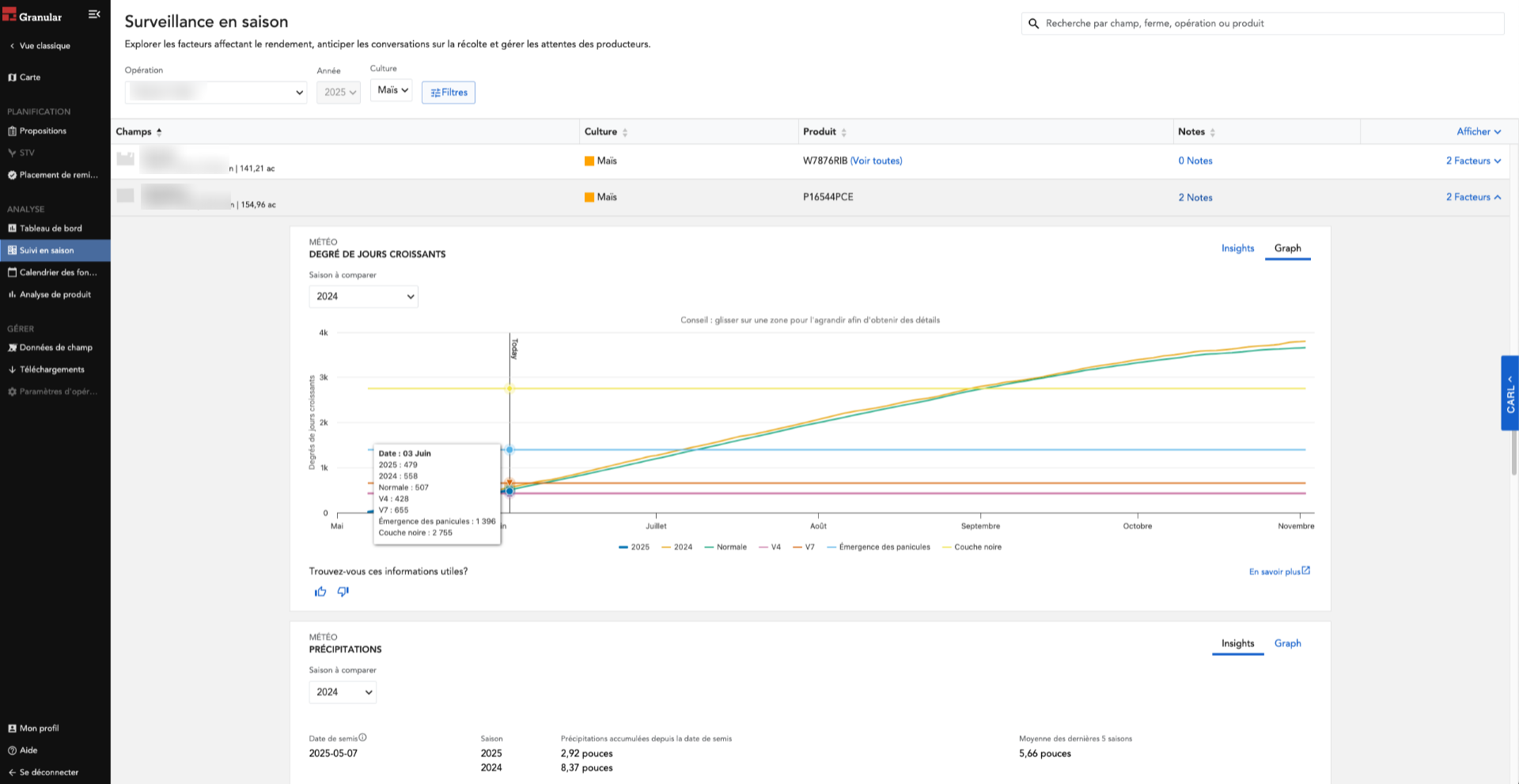The image size is (1519, 784).
Task: Click the thumbs up feedback icon
Action: [x=320, y=592]
